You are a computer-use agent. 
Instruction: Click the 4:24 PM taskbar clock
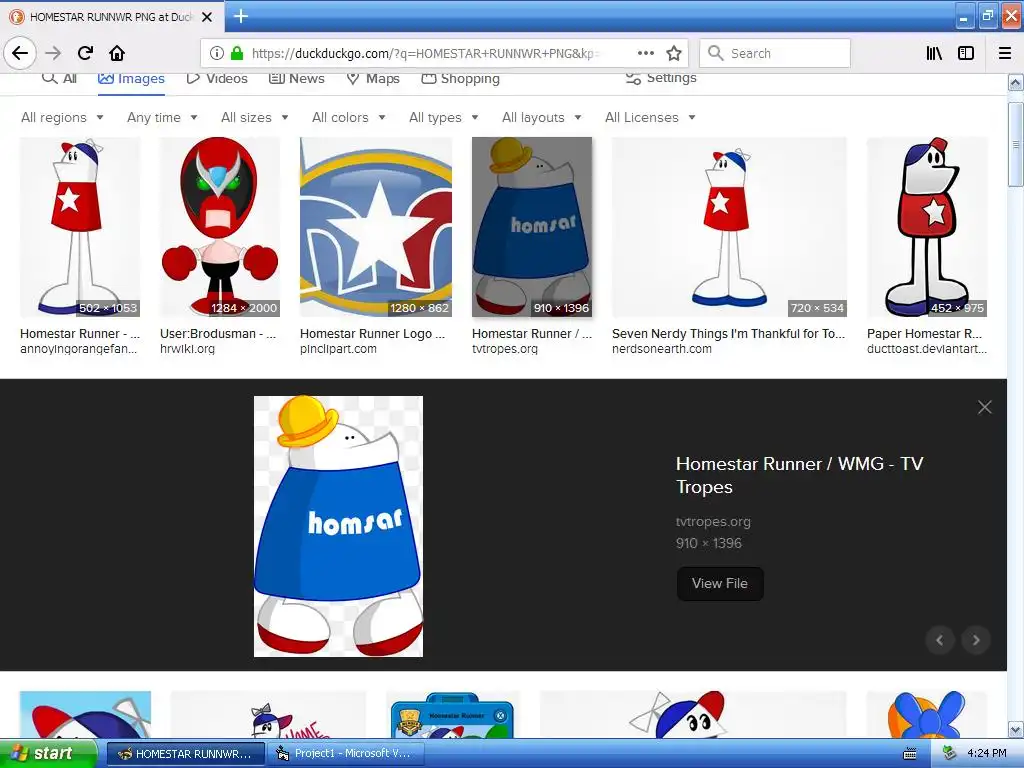point(987,753)
